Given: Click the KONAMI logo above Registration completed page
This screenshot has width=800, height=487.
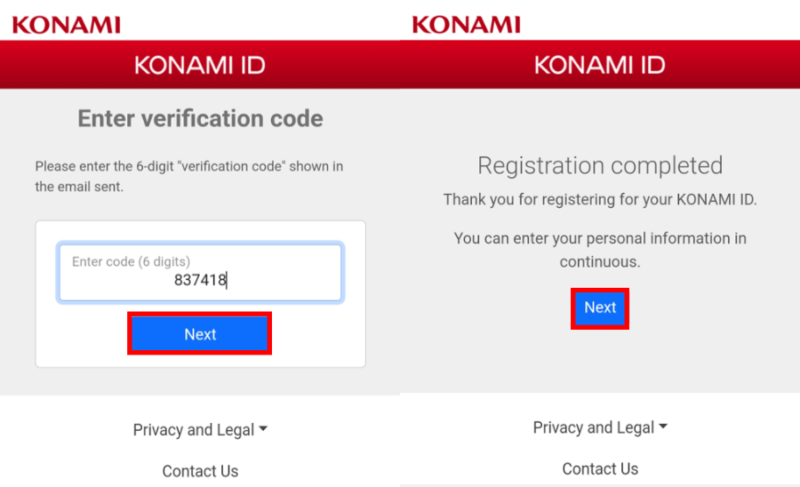Looking at the screenshot, I should tap(466, 24).
